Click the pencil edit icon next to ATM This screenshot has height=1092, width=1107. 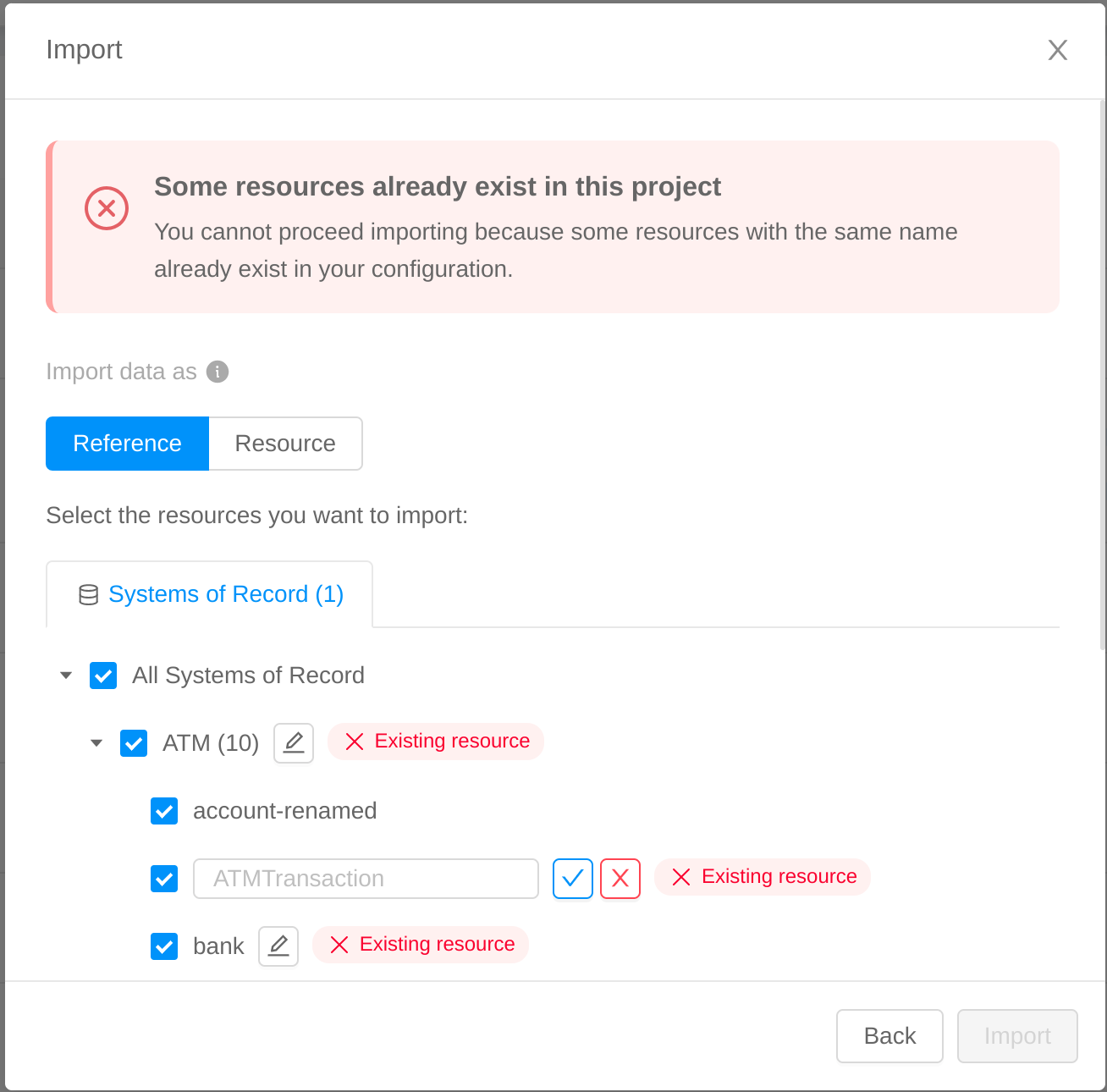pos(293,742)
